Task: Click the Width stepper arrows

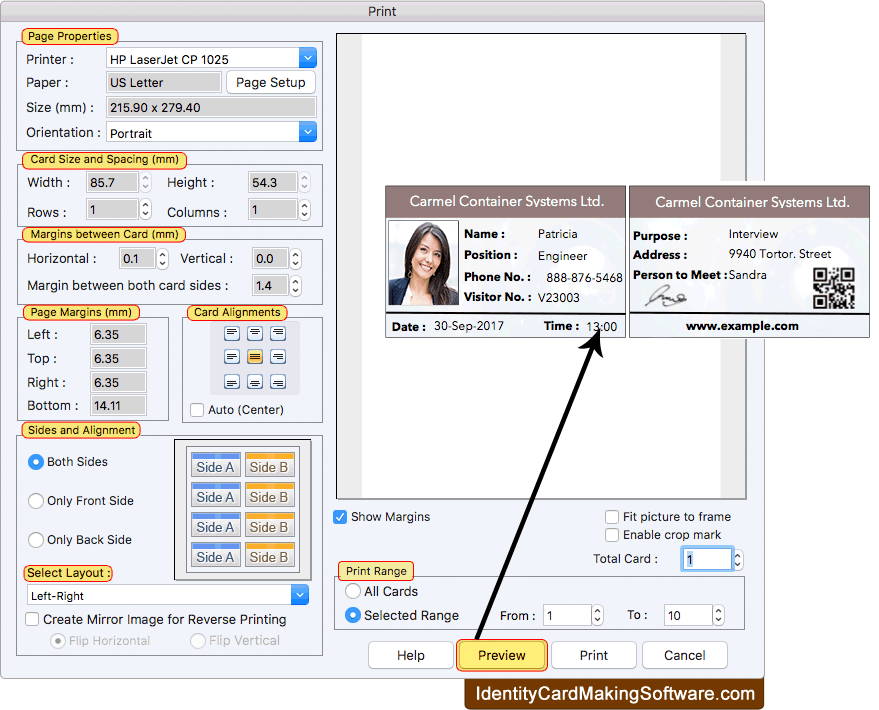Action: (146, 183)
